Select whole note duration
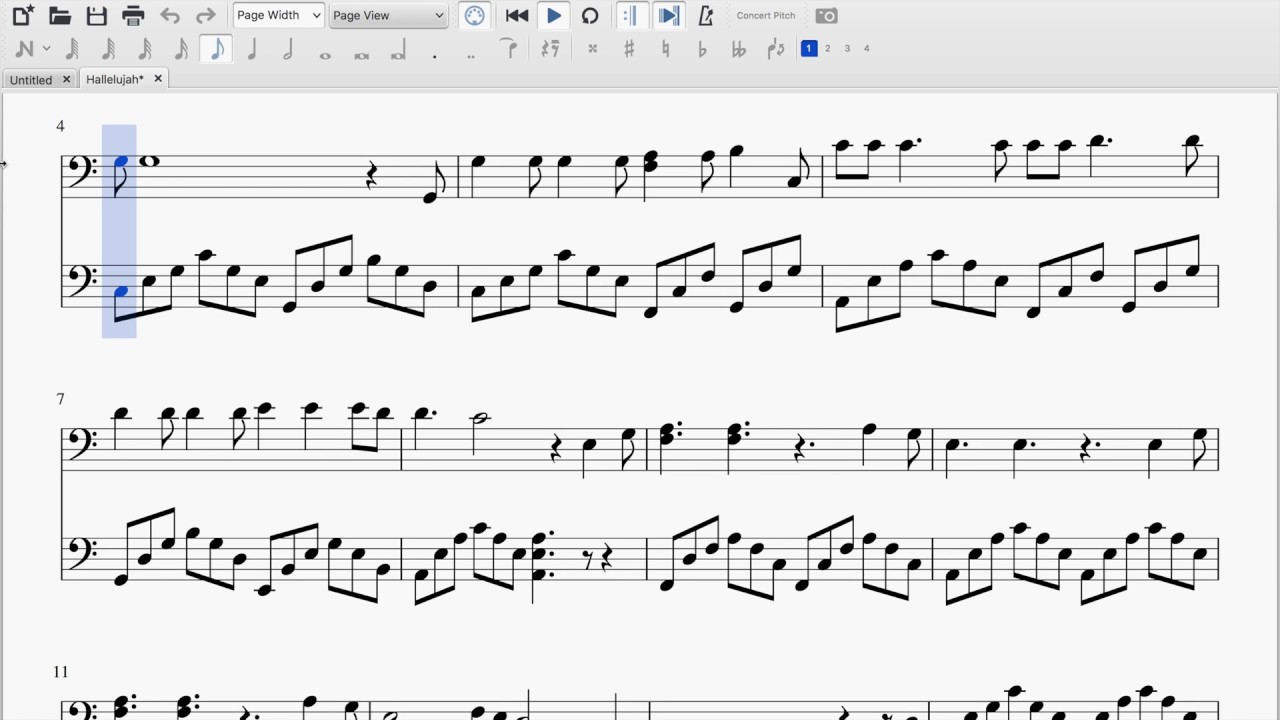 pyautogui.click(x=325, y=54)
